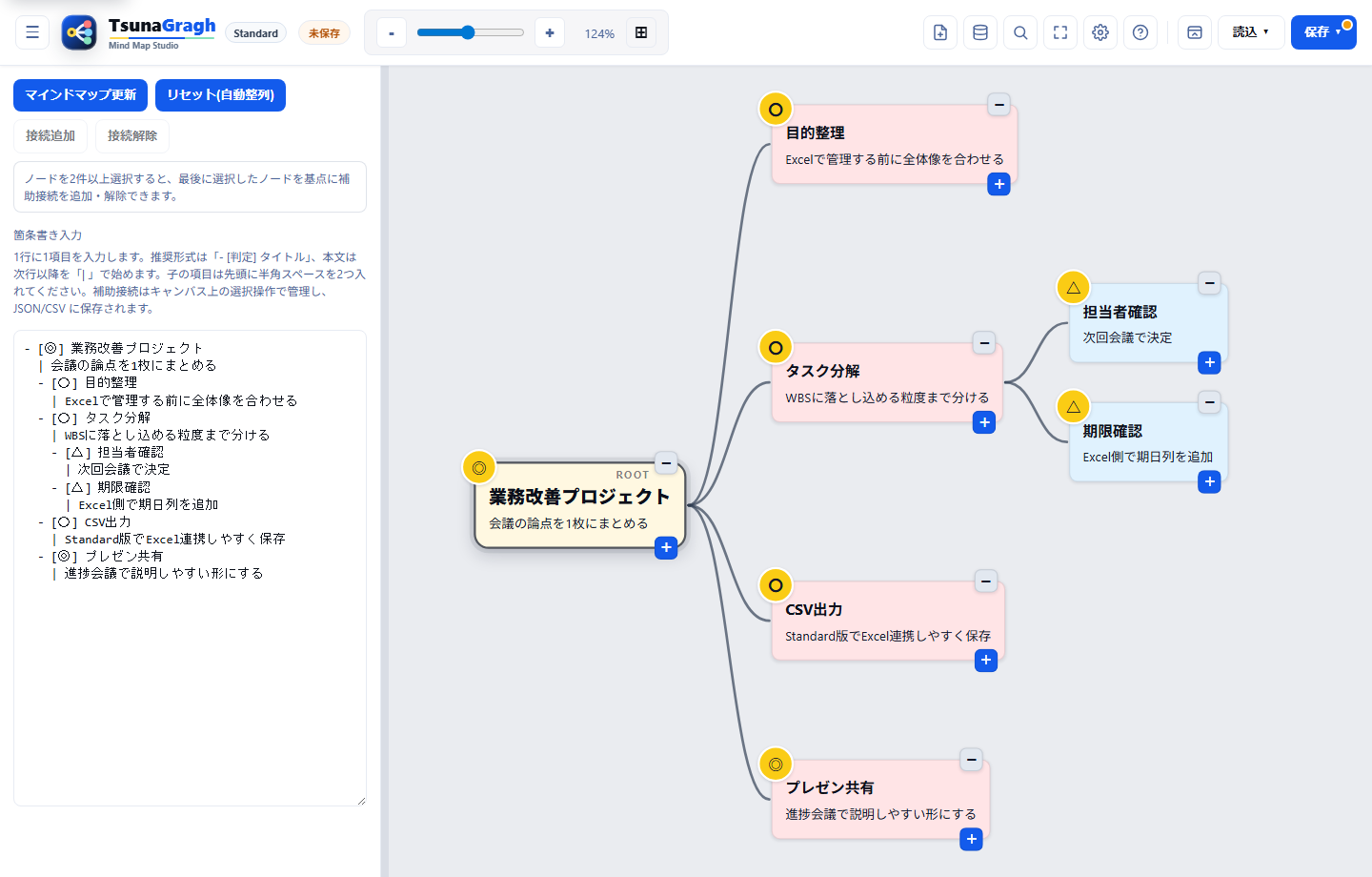Open the search magnifier tool
The width and height of the screenshot is (1372, 877).
click(x=1020, y=32)
